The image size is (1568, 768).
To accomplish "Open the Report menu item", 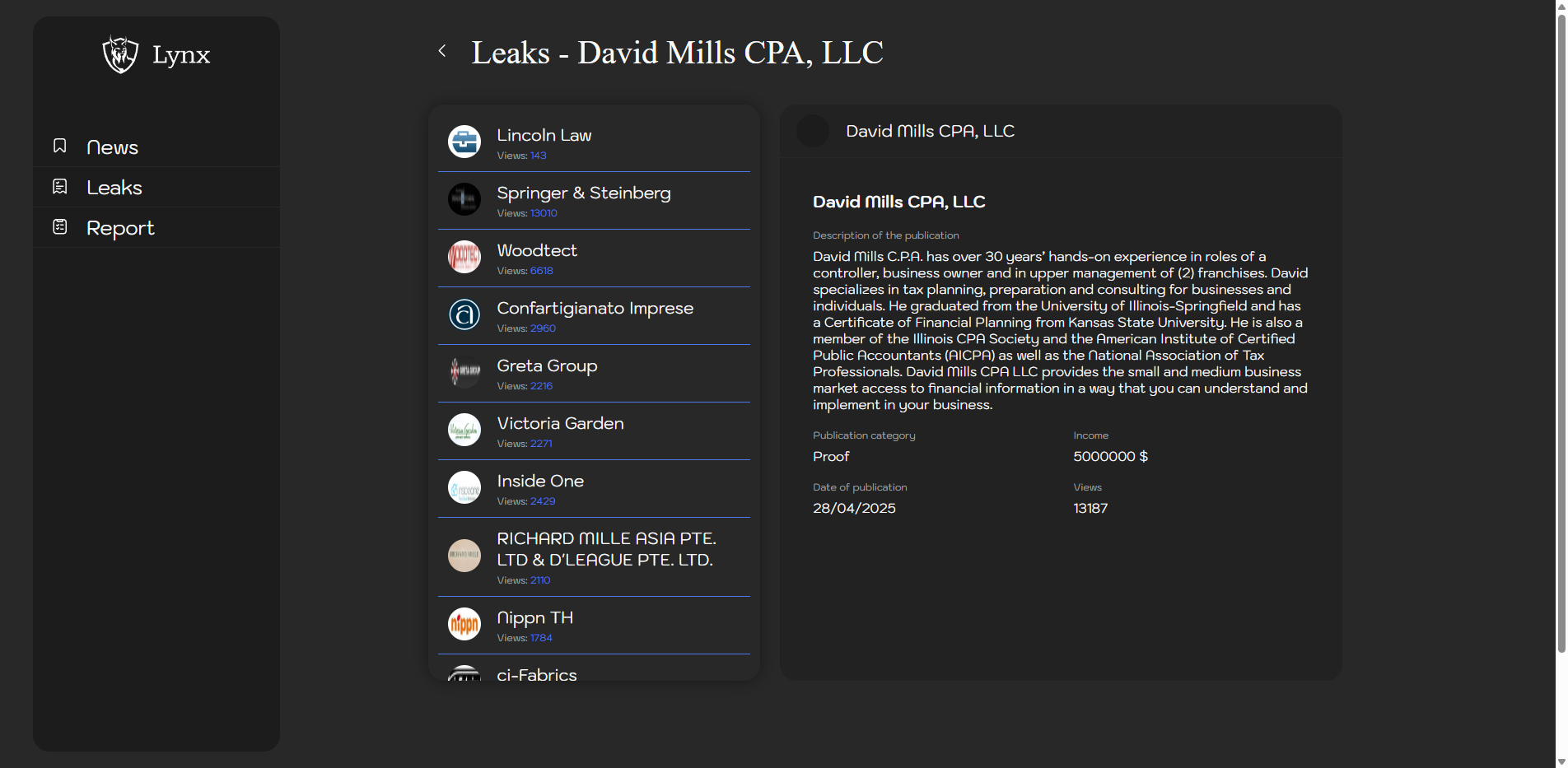I will [120, 228].
